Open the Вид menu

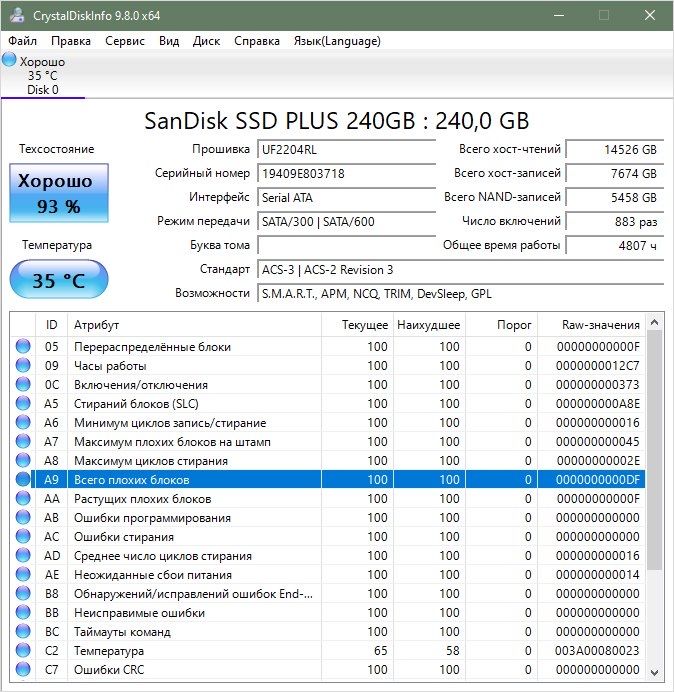[x=169, y=41]
